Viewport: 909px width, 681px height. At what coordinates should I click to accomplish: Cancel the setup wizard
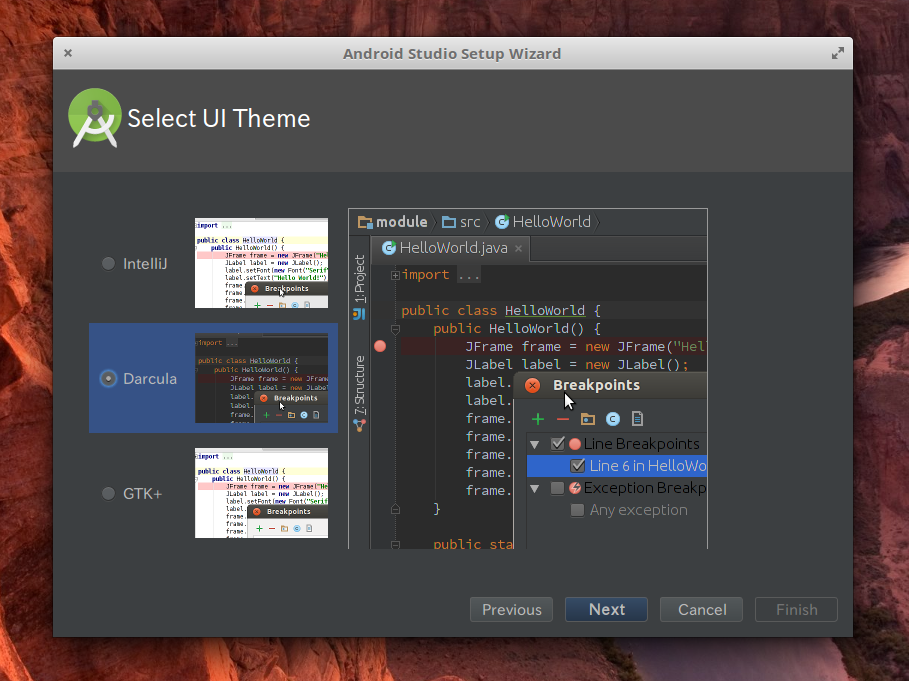coord(701,609)
